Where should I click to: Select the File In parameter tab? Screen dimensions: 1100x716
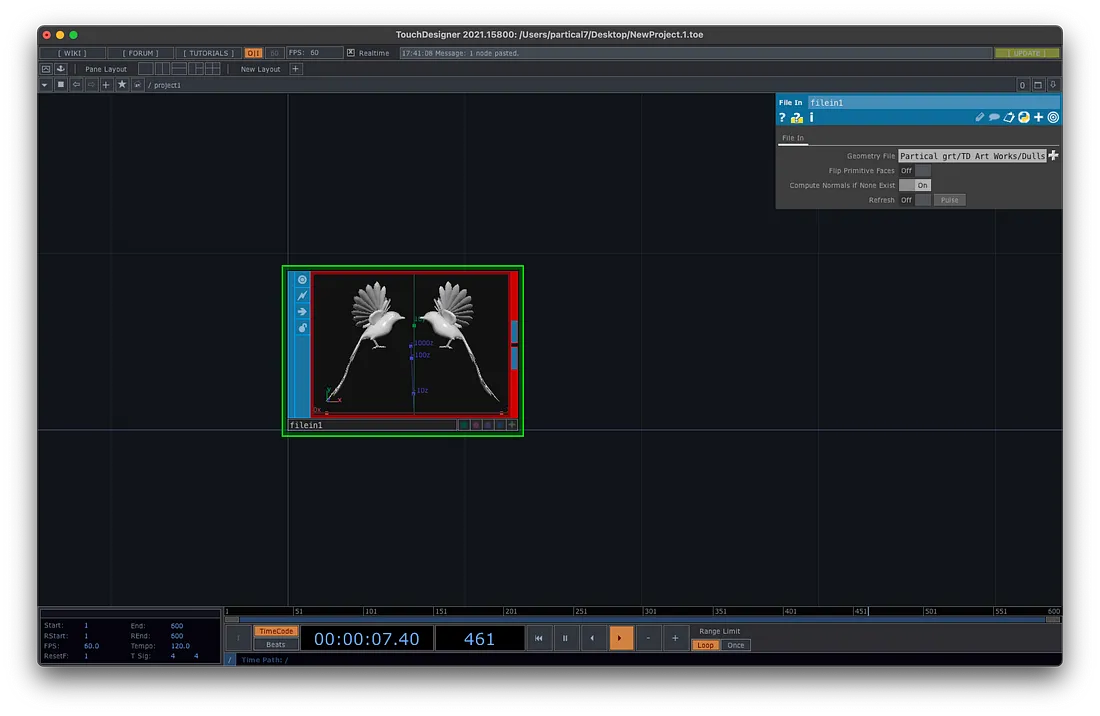point(793,138)
